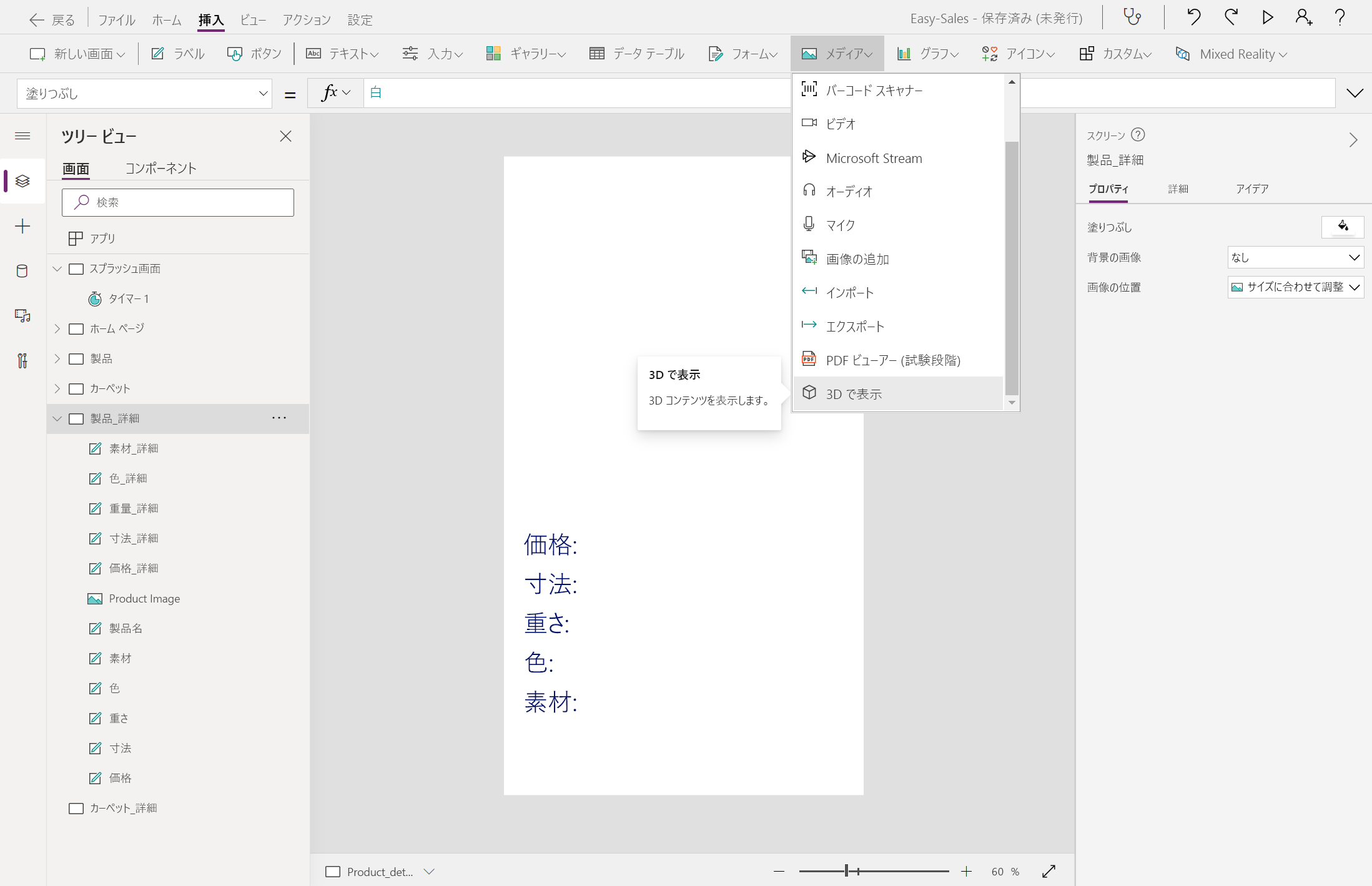Open ギャラリー dropdown

(526, 54)
